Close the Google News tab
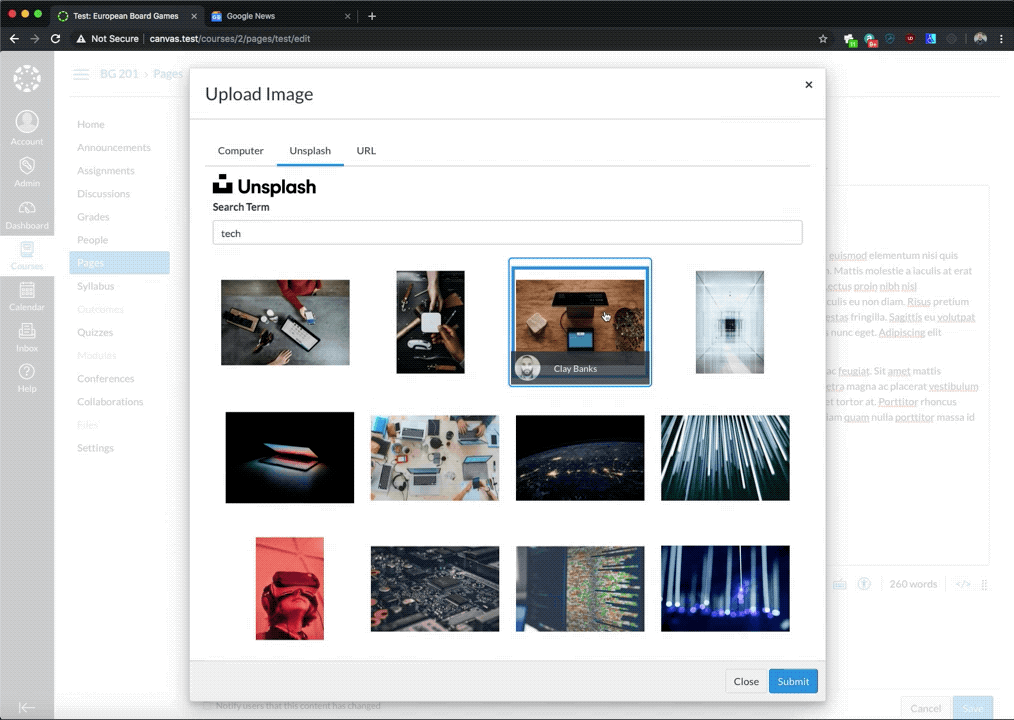 click(347, 16)
